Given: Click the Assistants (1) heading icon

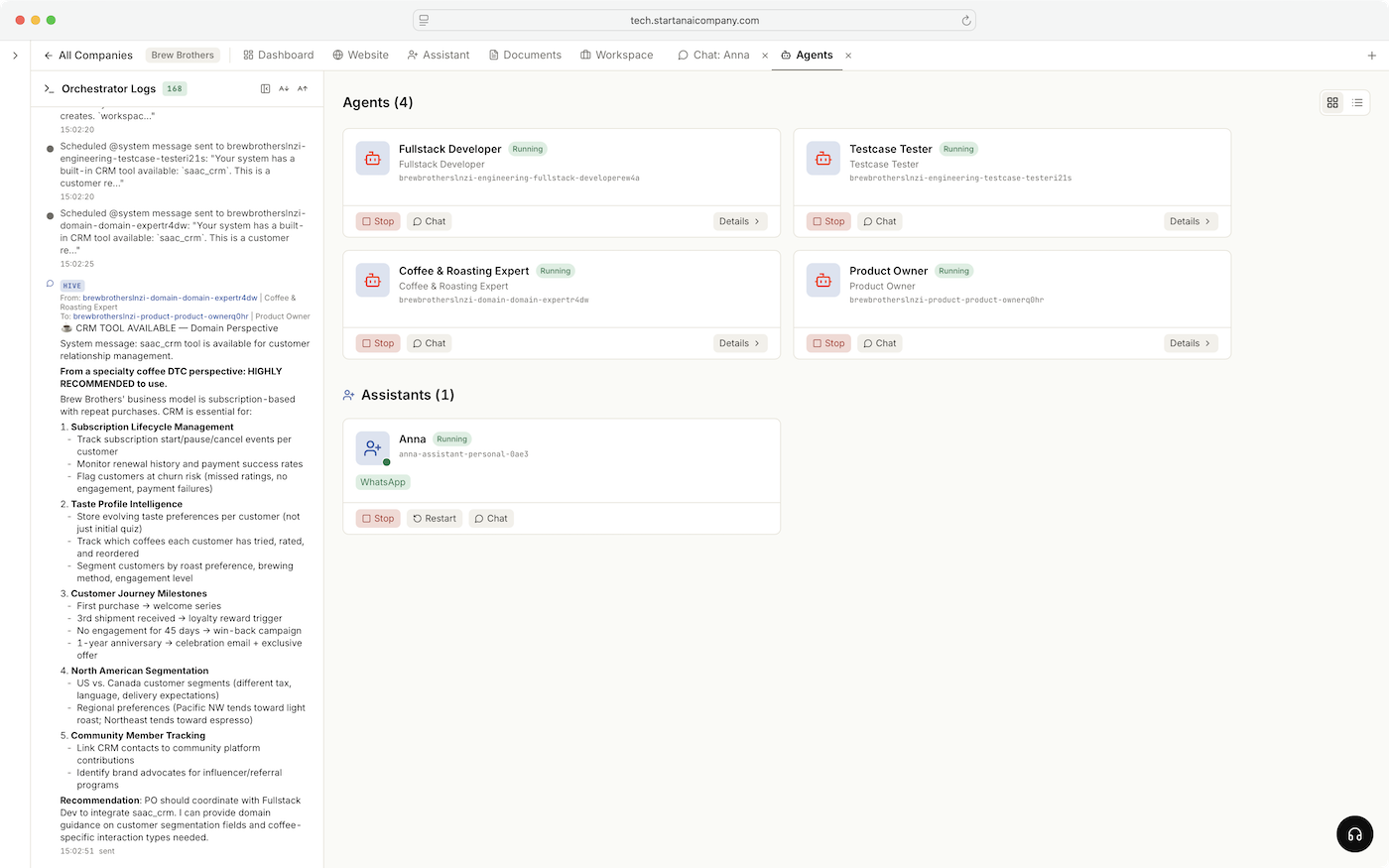Looking at the screenshot, I should coord(349,395).
